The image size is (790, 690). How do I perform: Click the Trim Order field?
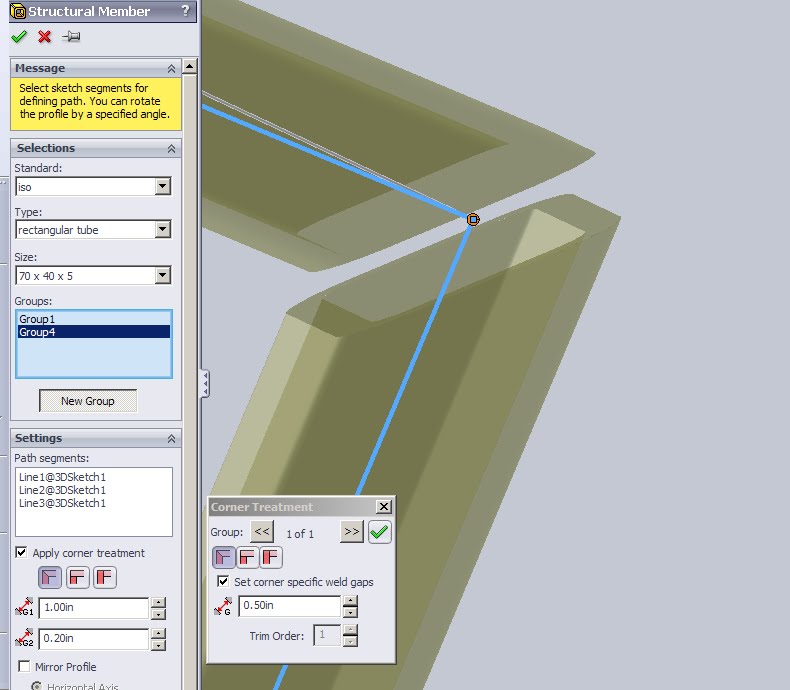327,635
